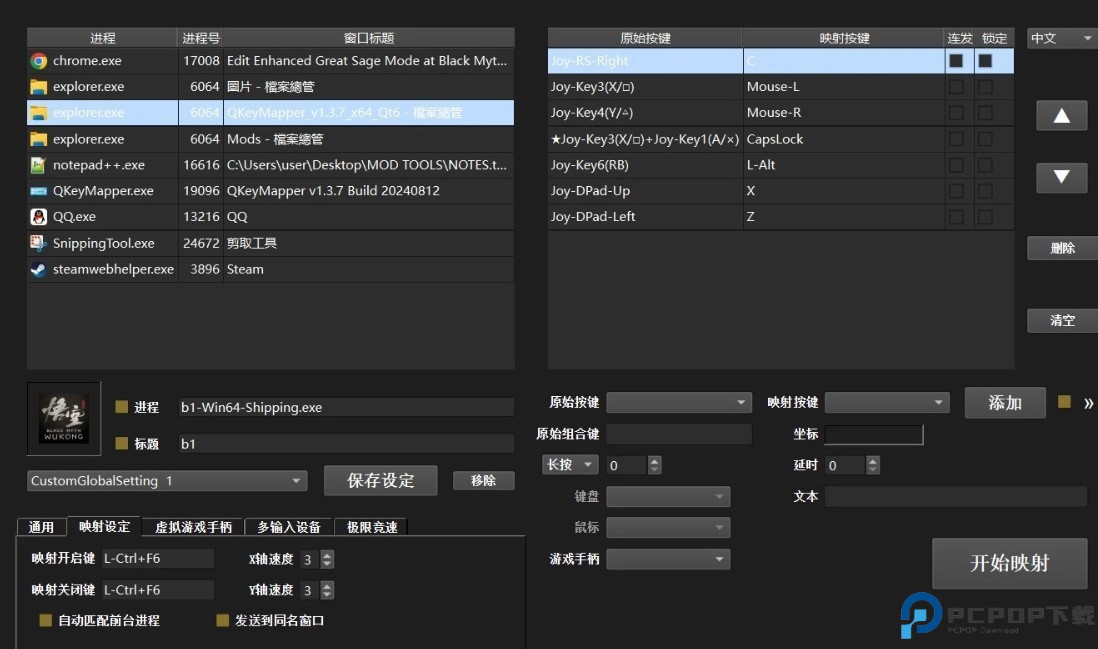Click the Steam icon for steamwebhelper.exe

click(39, 270)
